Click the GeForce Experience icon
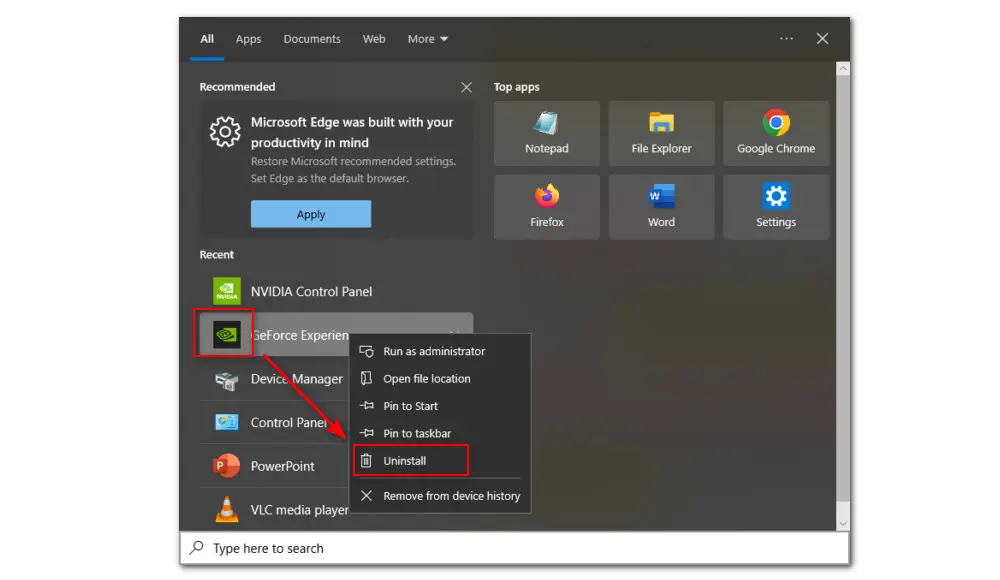The height and width of the screenshot is (580, 1000). tap(227, 335)
